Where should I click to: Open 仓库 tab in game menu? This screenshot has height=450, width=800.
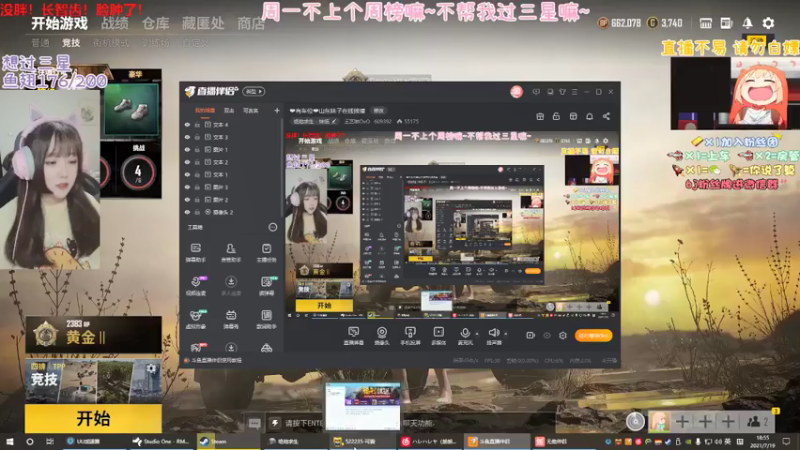pyautogui.click(x=156, y=23)
